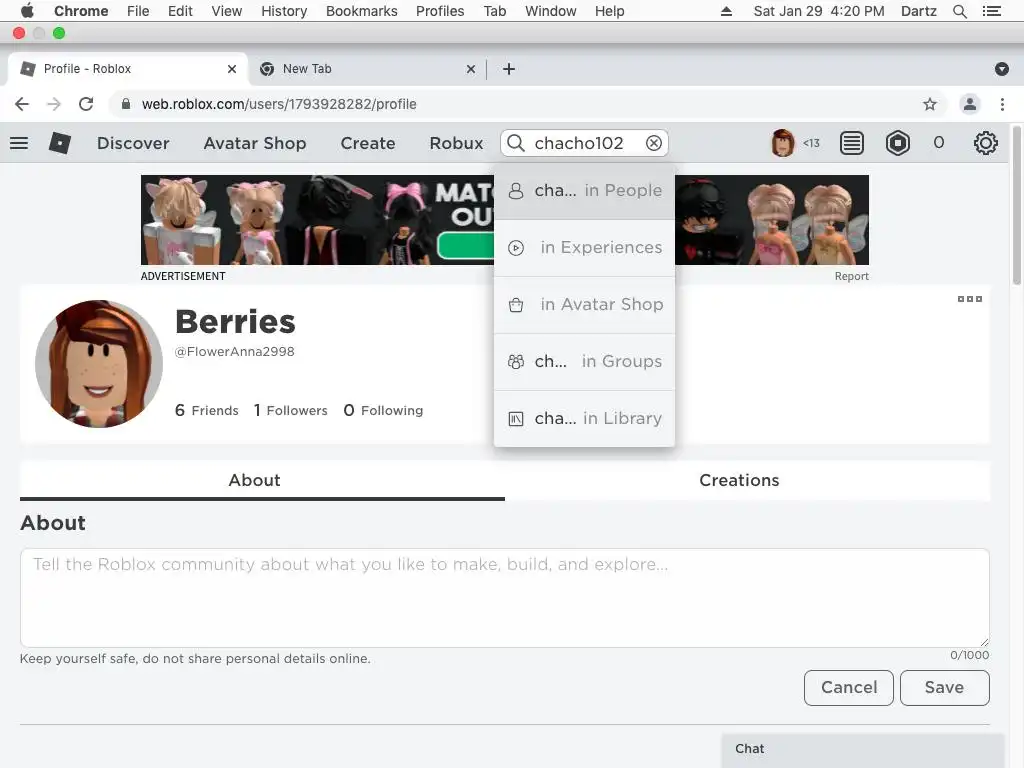Click the page vertical scrollbar

click(1017, 206)
